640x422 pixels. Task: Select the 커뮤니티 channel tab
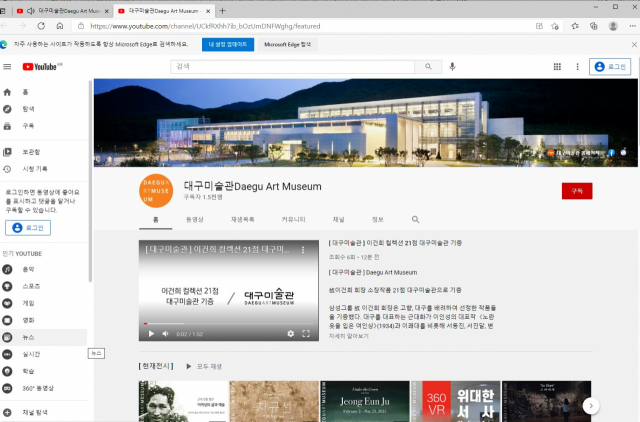293,220
